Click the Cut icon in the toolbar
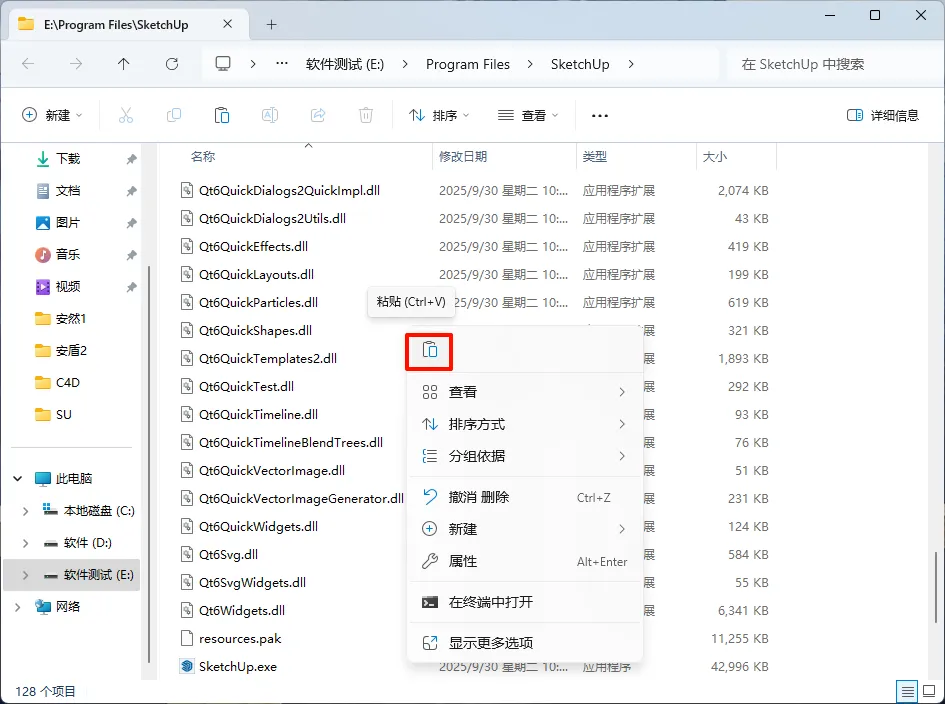The image size is (945, 704). click(125, 115)
